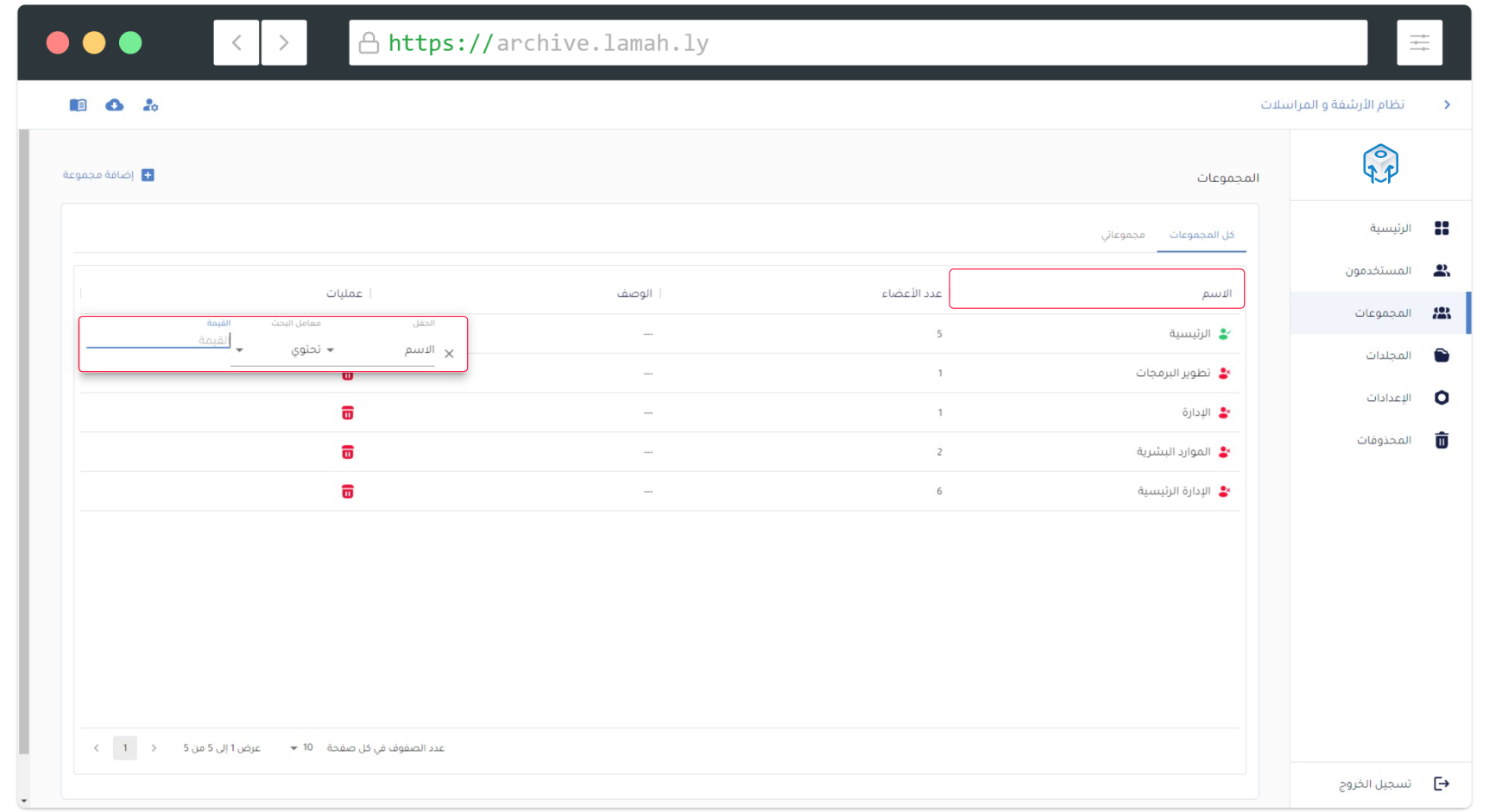Select المجموعات groups icon in sidebar
The height and width of the screenshot is (812, 1489).
pyautogui.click(x=1442, y=313)
